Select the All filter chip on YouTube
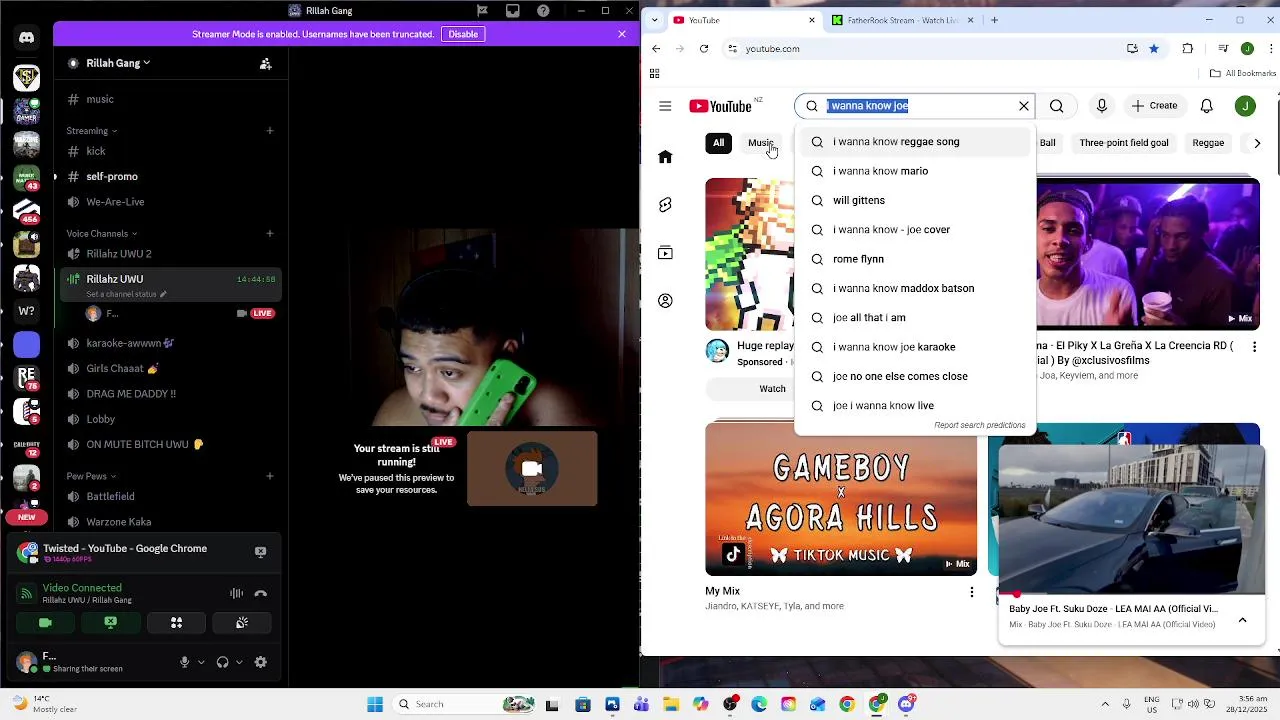The height and width of the screenshot is (720, 1280). tap(718, 143)
